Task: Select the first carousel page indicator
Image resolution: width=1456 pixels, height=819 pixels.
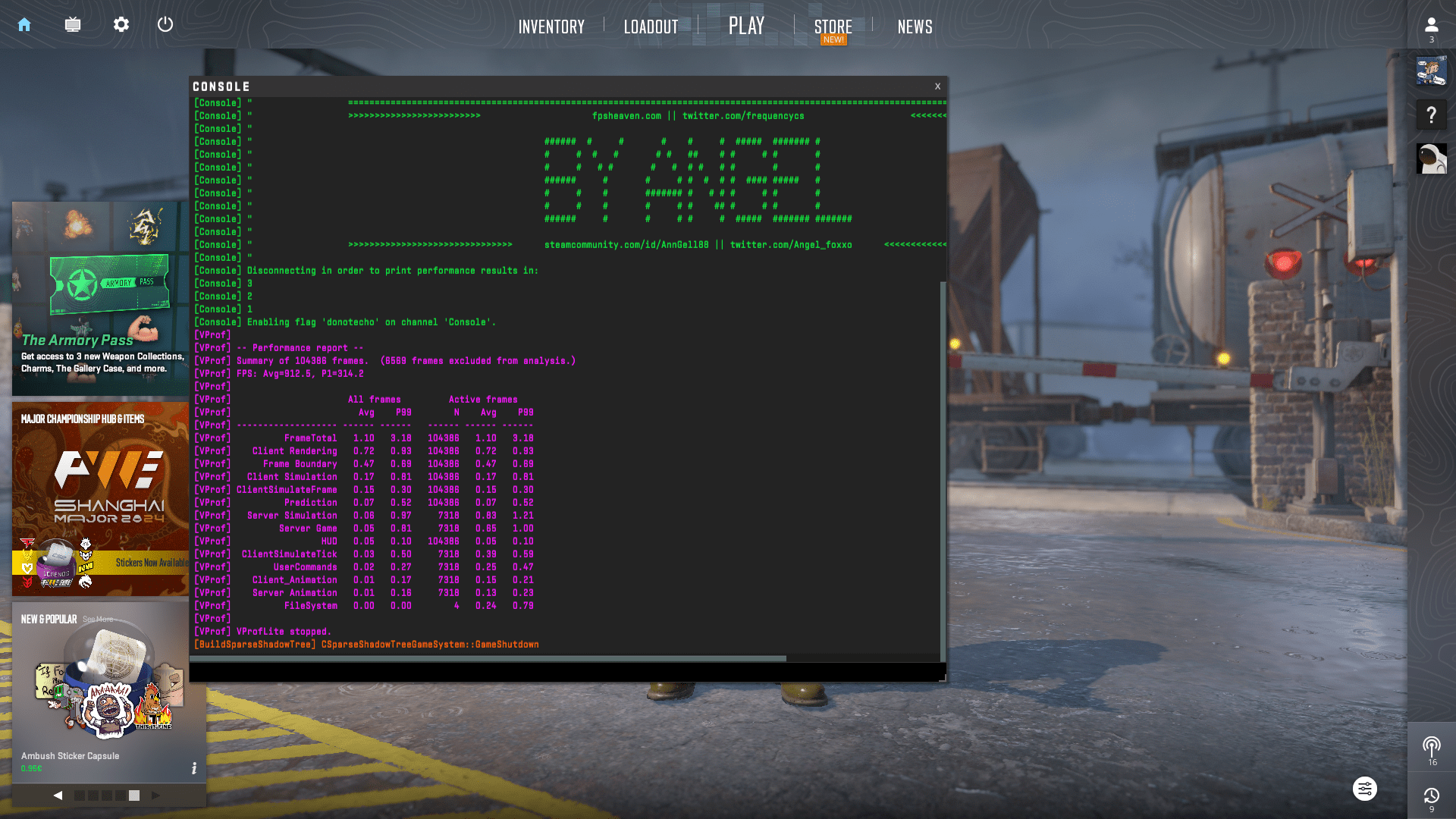Action: click(80, 795)
